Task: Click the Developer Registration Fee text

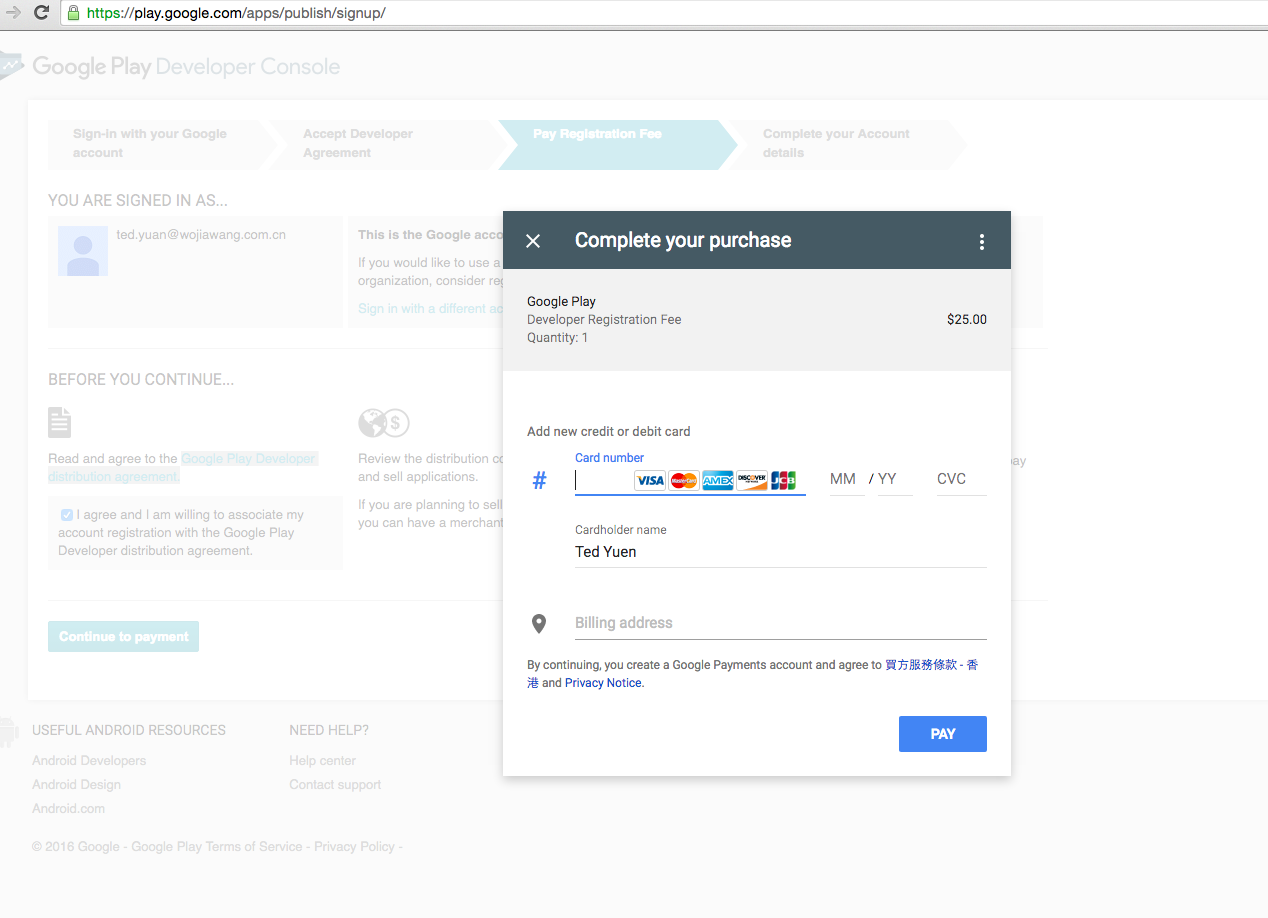Action: 604,320
